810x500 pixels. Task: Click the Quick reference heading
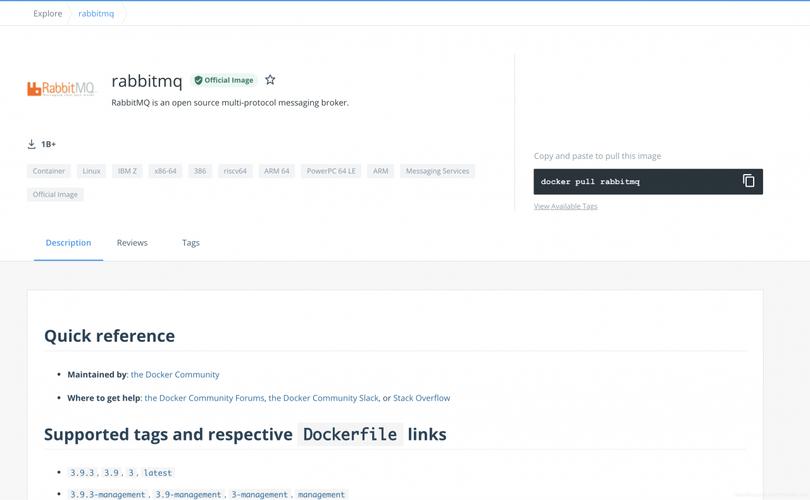[110, 336]
